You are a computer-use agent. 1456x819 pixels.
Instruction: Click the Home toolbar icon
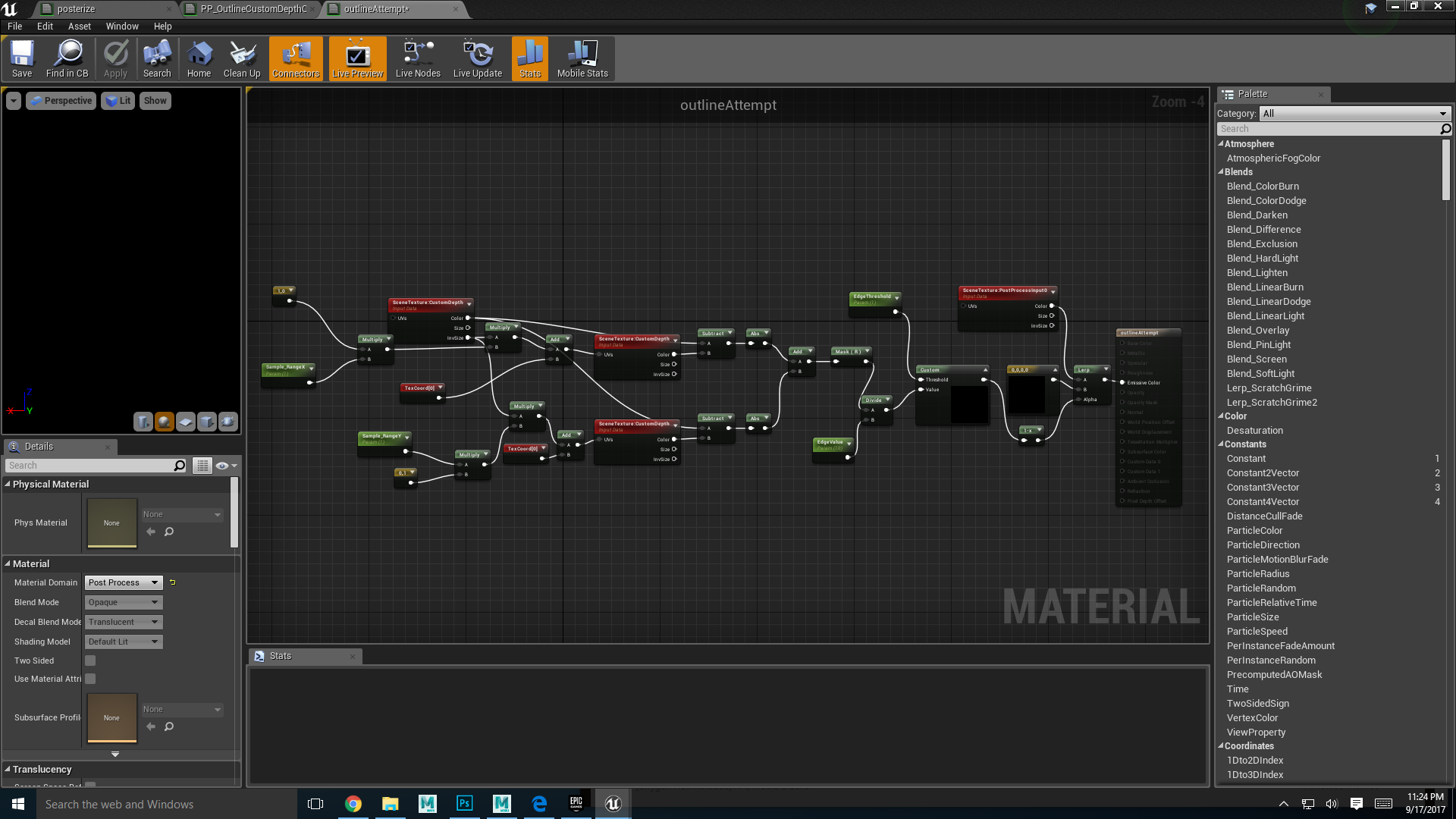coord(199,58)
